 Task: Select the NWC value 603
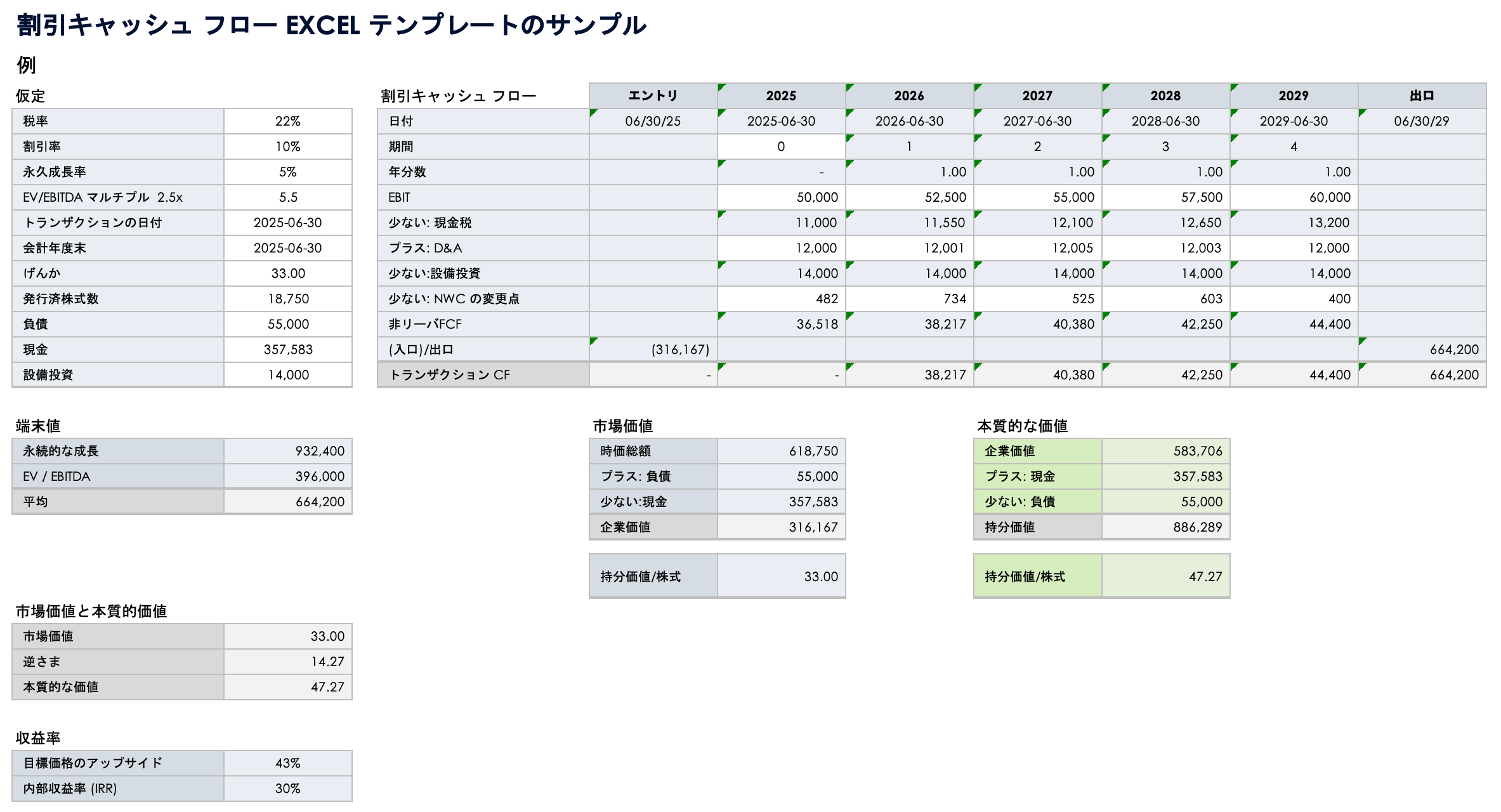[x=1166, y=299]
